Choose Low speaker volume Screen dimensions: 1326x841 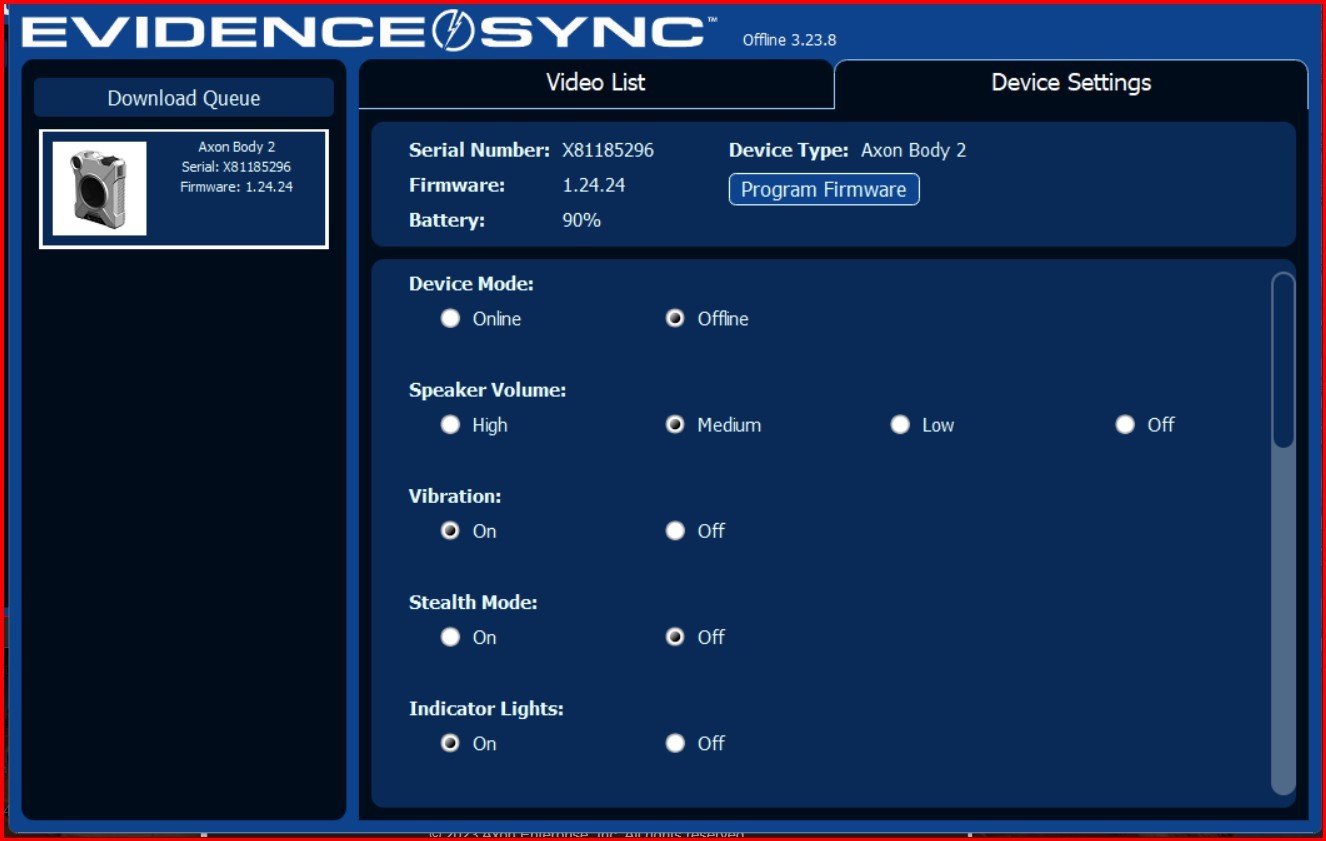901,425
